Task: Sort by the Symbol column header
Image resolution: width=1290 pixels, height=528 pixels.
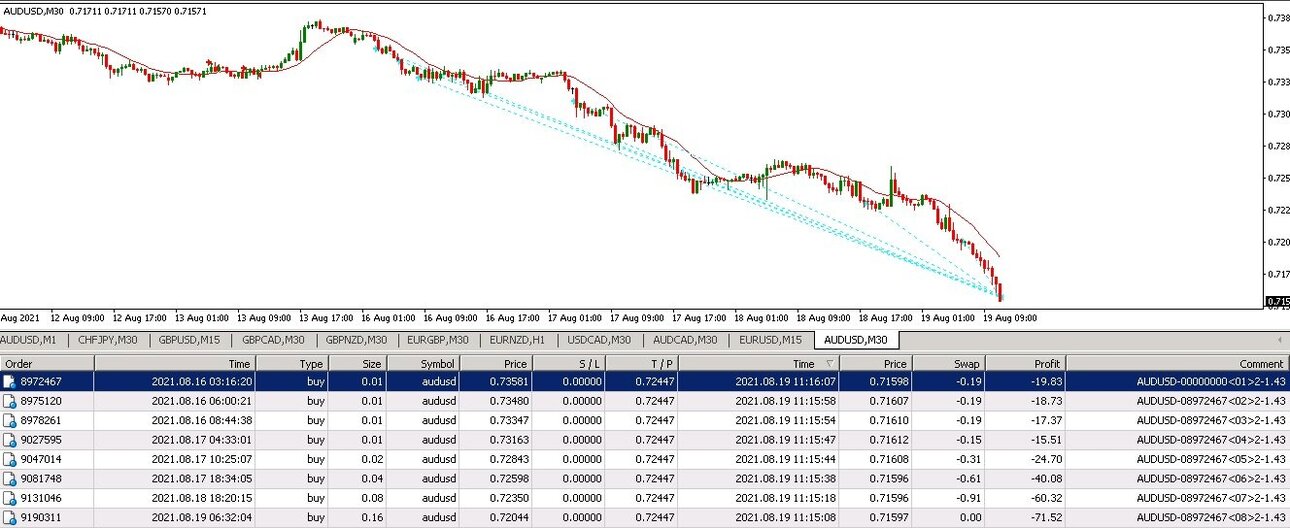Action: click(x=423, y=364)
